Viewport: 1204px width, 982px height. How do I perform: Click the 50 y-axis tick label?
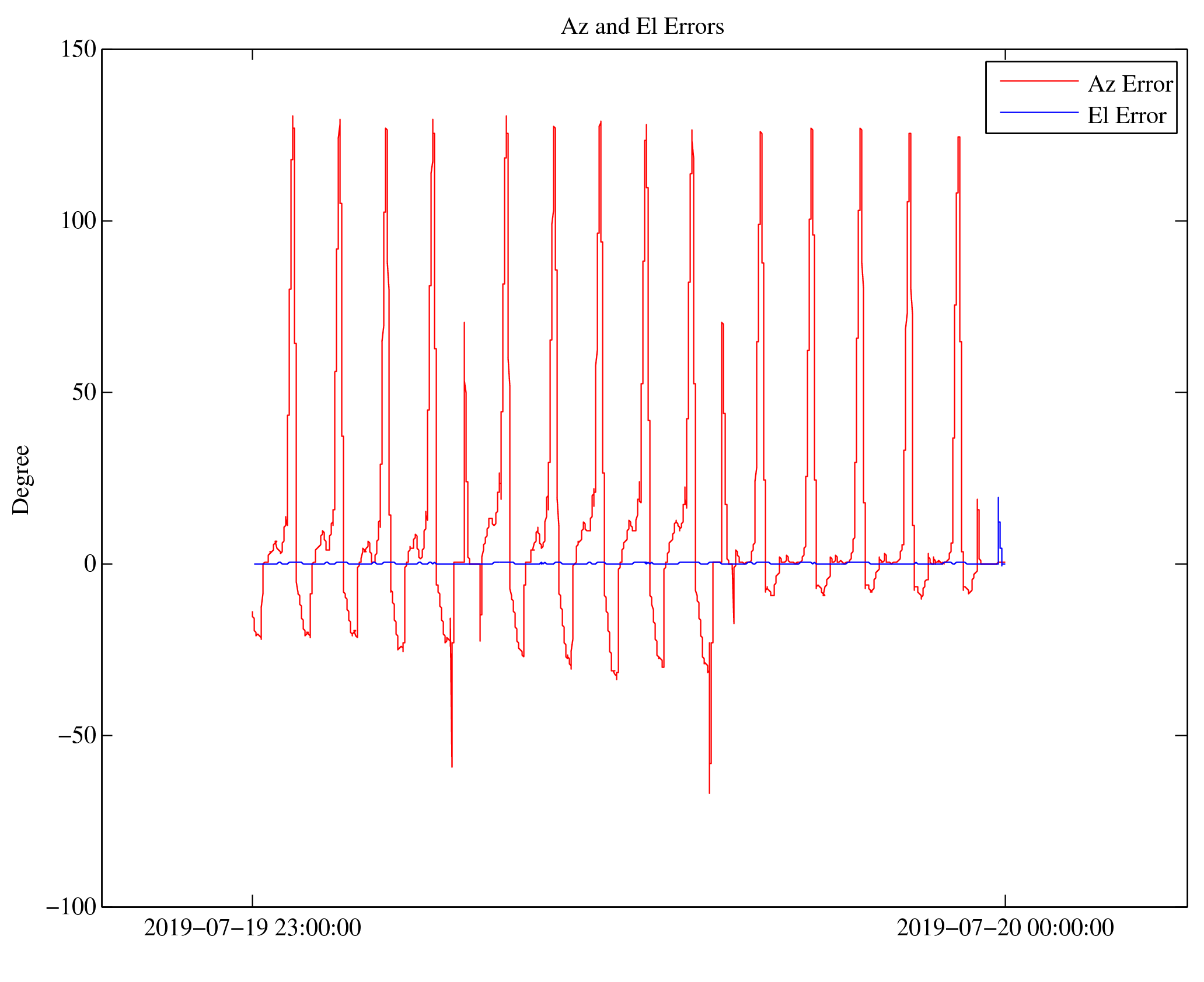click(84, 393)
